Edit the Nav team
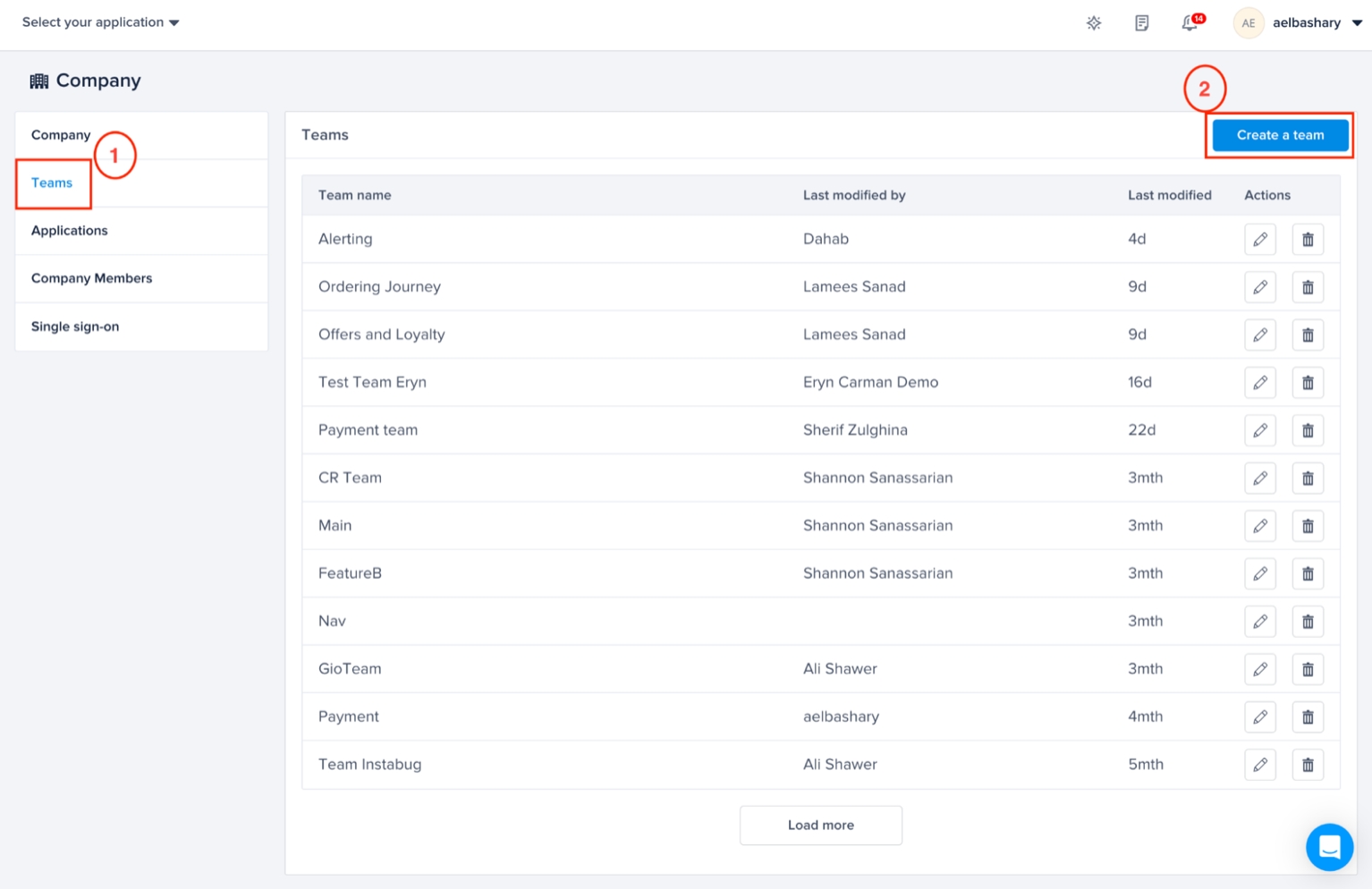 tap(1259, 622)
